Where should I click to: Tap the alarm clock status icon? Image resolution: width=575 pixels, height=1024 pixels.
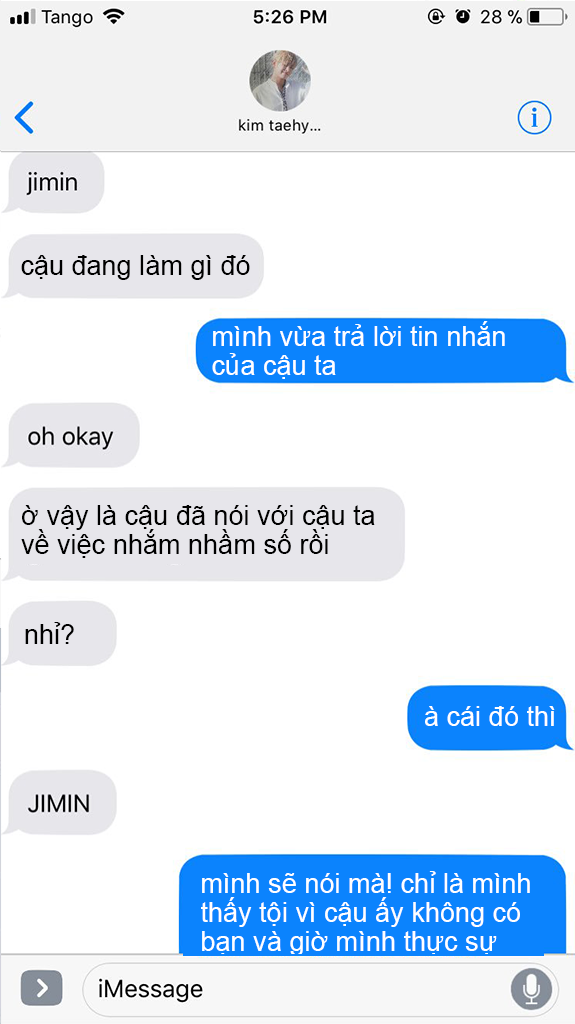(x=463, y=17)
